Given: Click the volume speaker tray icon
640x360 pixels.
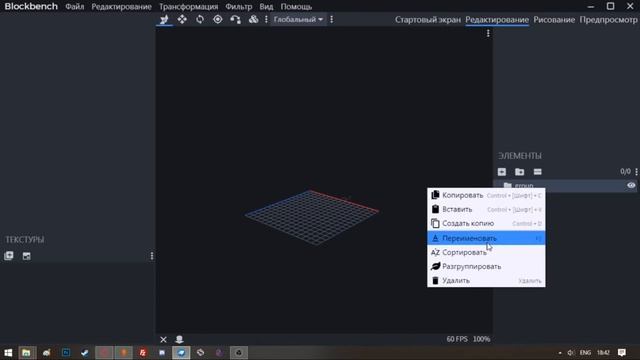Looking at the screenshot, I should click(571, 353).
